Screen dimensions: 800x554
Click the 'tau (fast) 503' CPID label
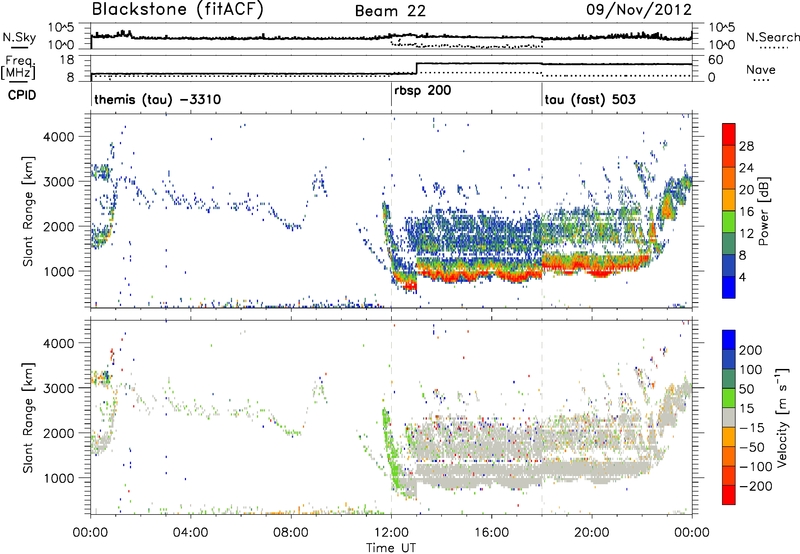coord(590,99)
